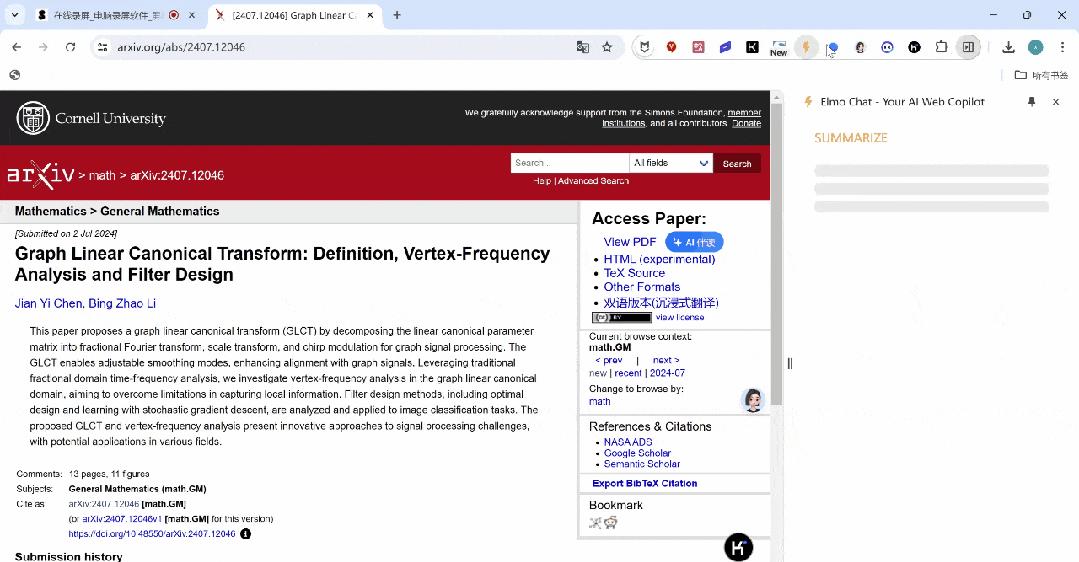Open the Chrome downloads icon

(x=1008, y=47)
